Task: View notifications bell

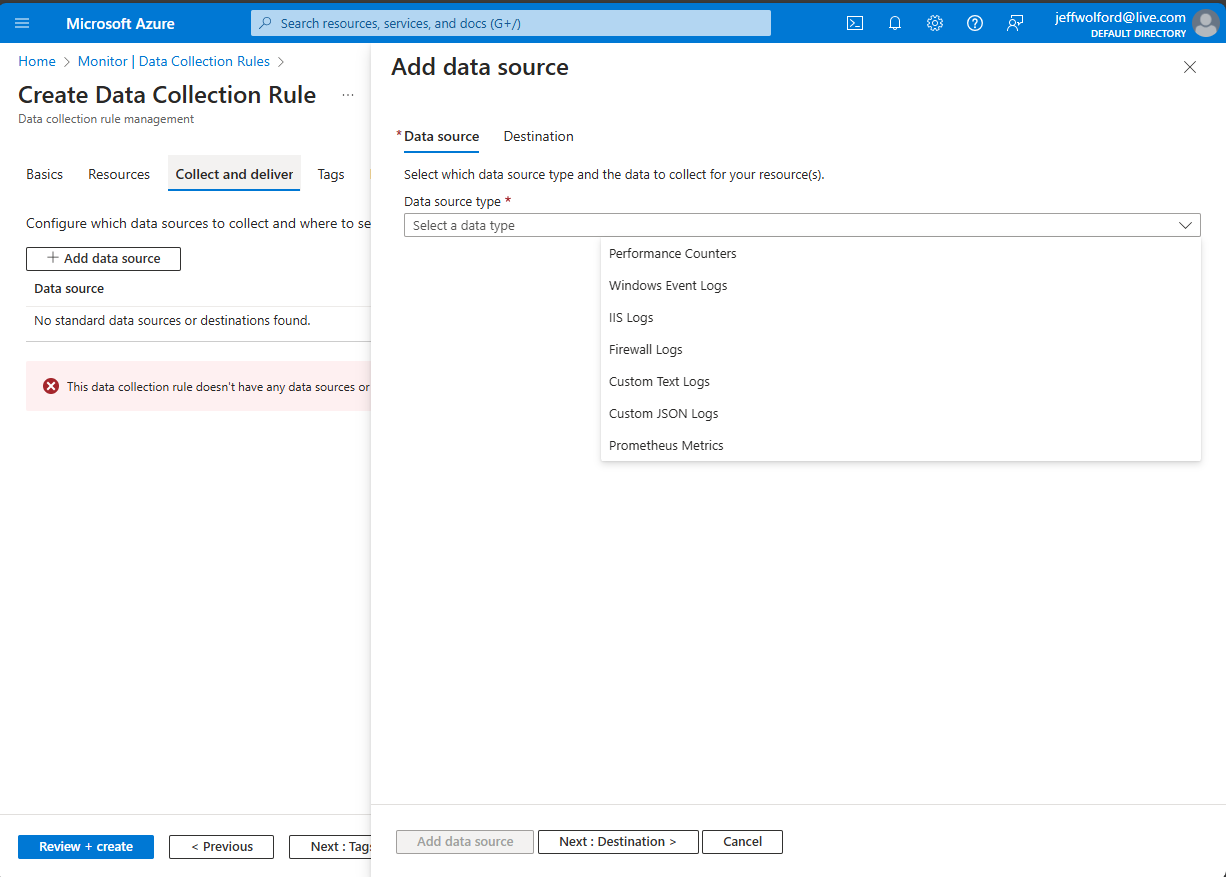Action: [x=895, y=22]
